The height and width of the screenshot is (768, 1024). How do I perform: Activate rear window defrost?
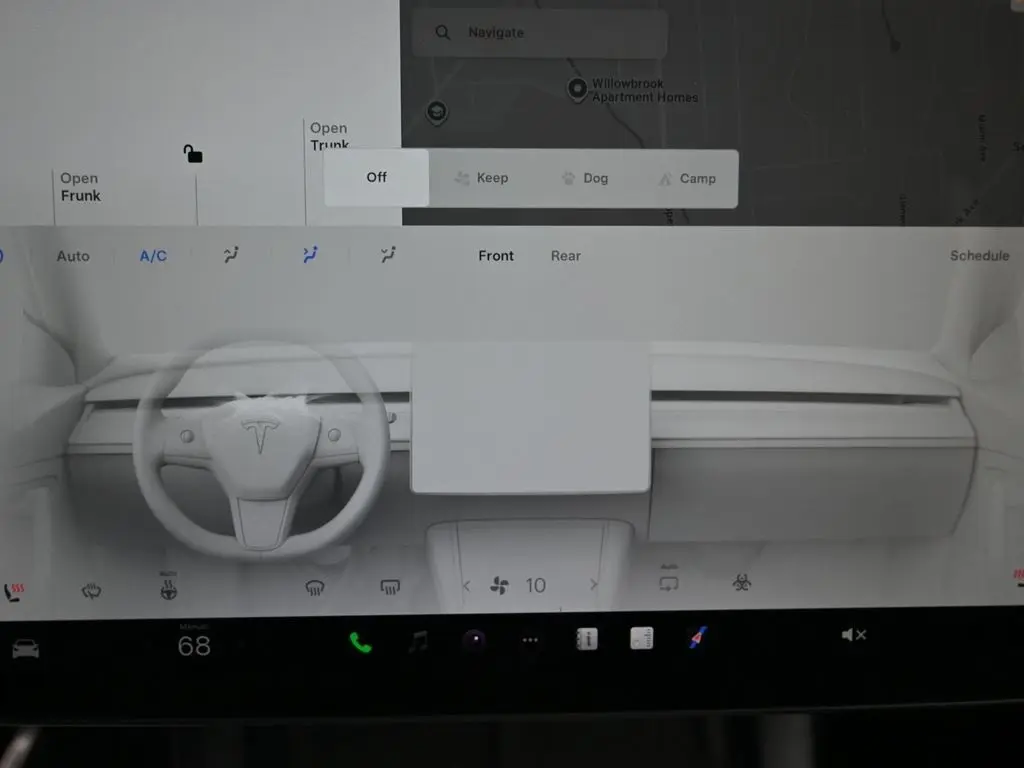click(391, 588)
